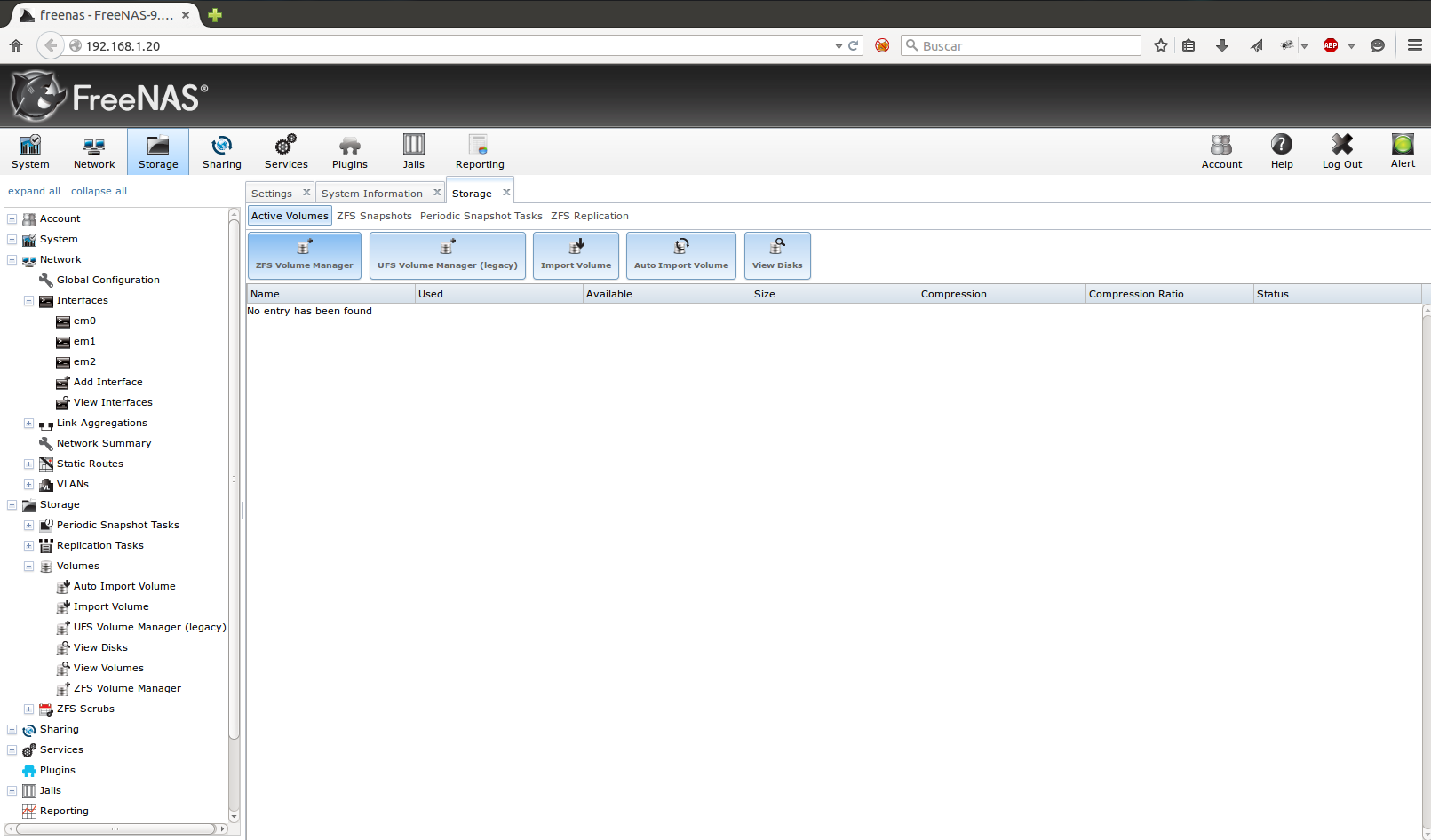
Task: Open the Storage section from top toolbar
Action: [158, 150]
